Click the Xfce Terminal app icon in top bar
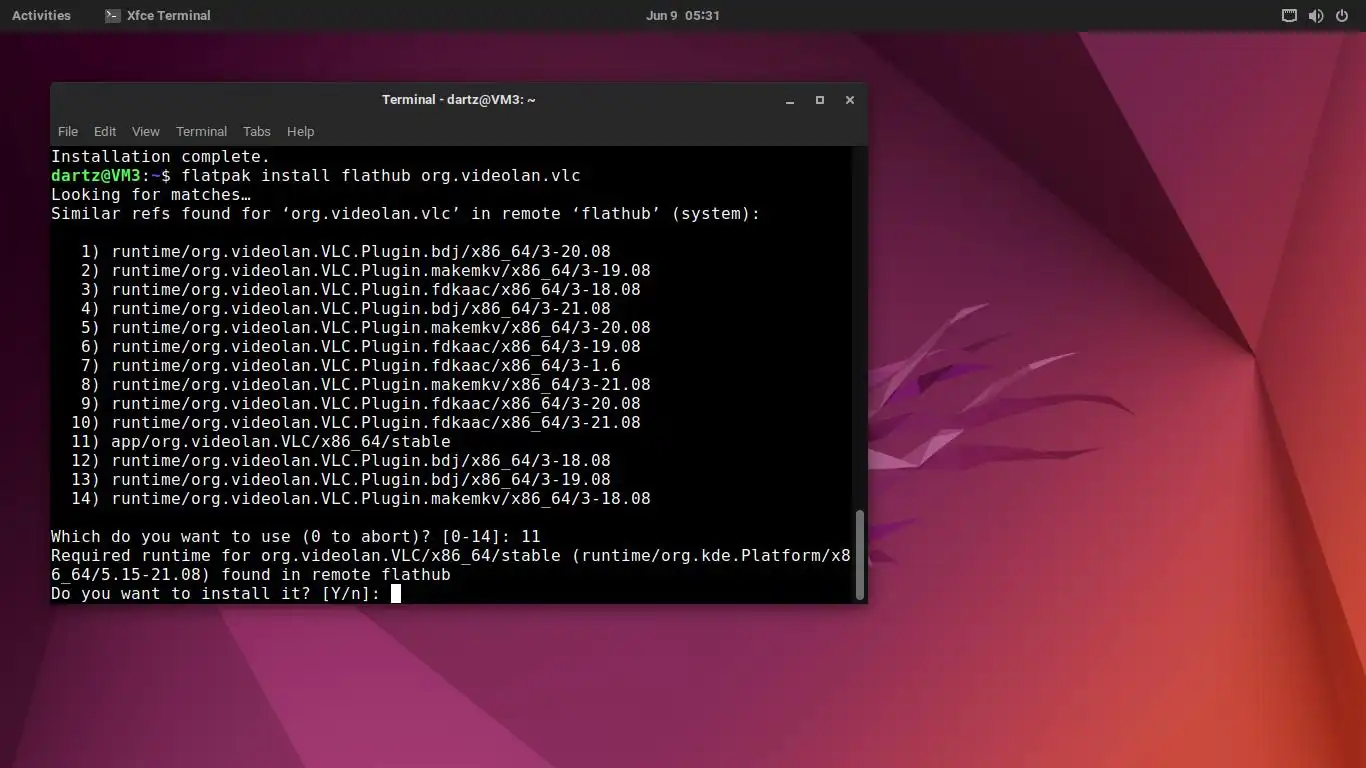This screenshot has height=768, width=1366. [113, 15]
